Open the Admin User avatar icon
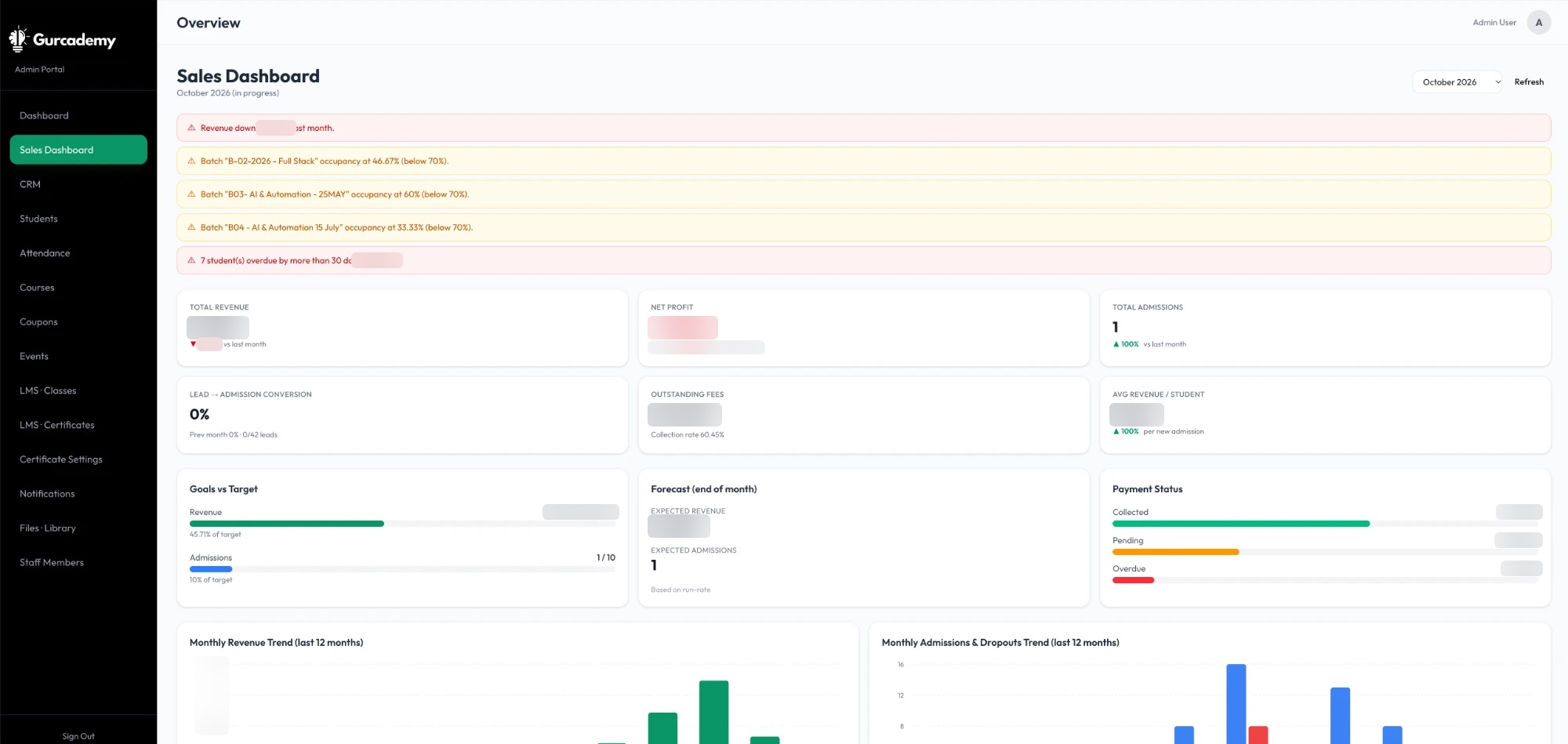The width and height of the screenshot is (1568, 744). point(1538,22)
